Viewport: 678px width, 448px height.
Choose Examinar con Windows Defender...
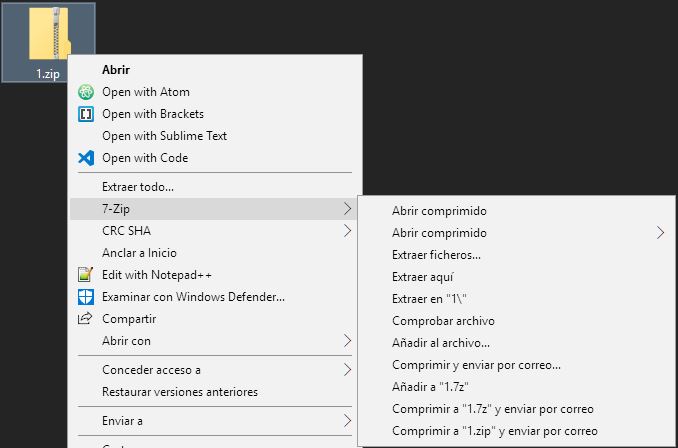click(x=215, y=297)
